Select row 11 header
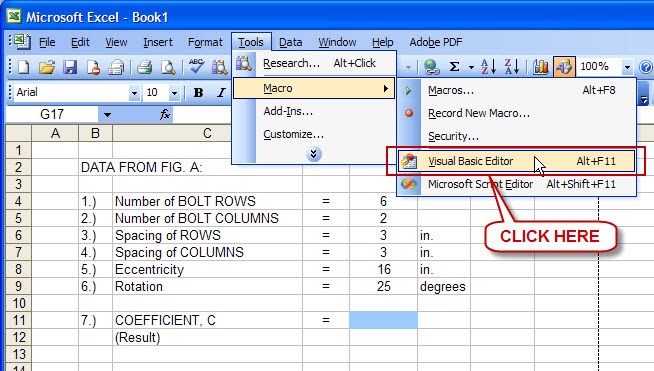Screen dimensions: 654x371 19,320
